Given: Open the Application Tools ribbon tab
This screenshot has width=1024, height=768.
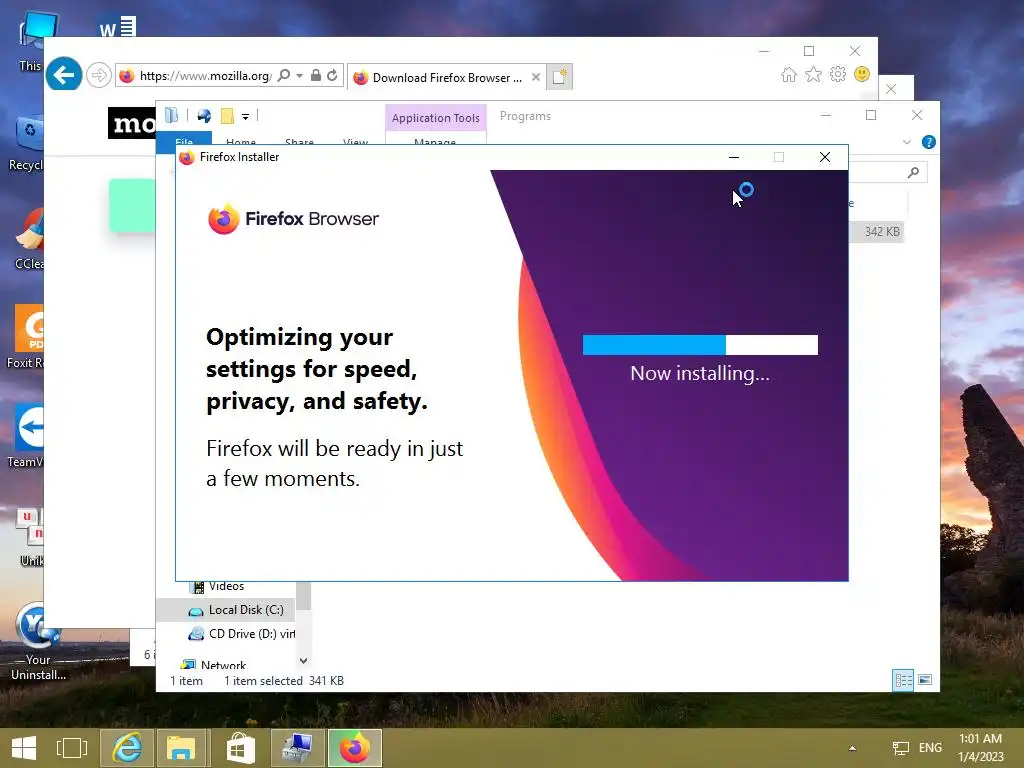Looking at the screenshot, I should point(436,118).
